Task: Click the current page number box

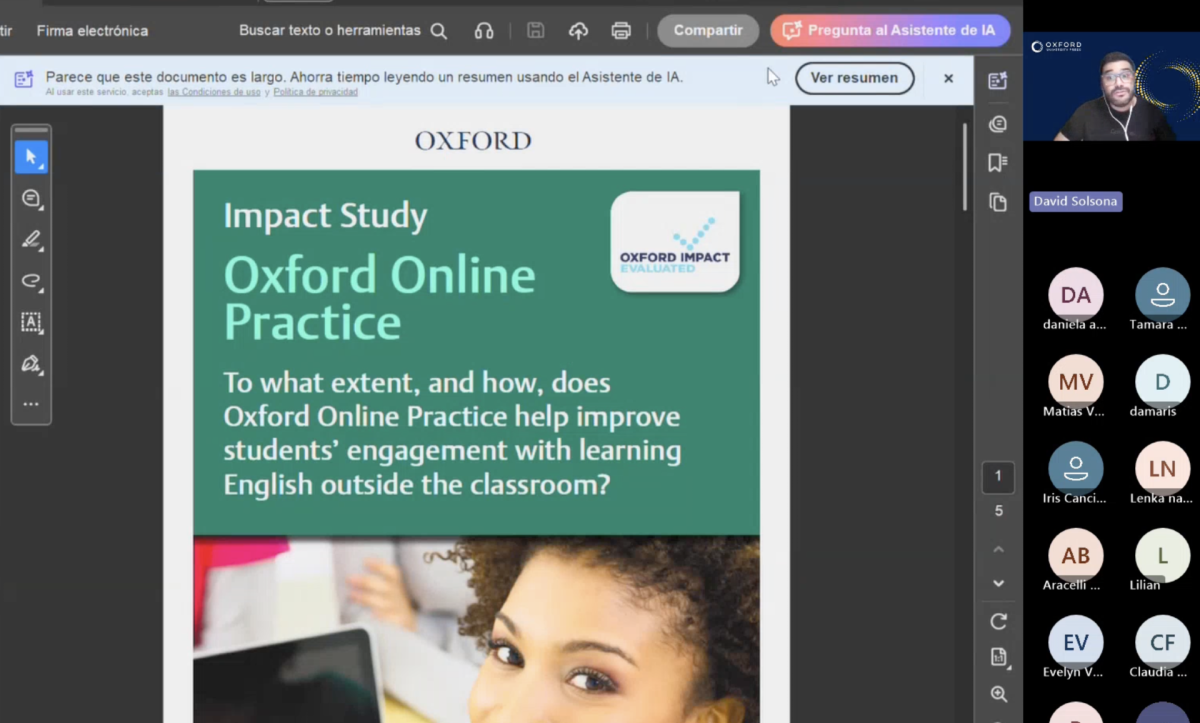Action: click(x=998, y=477)
